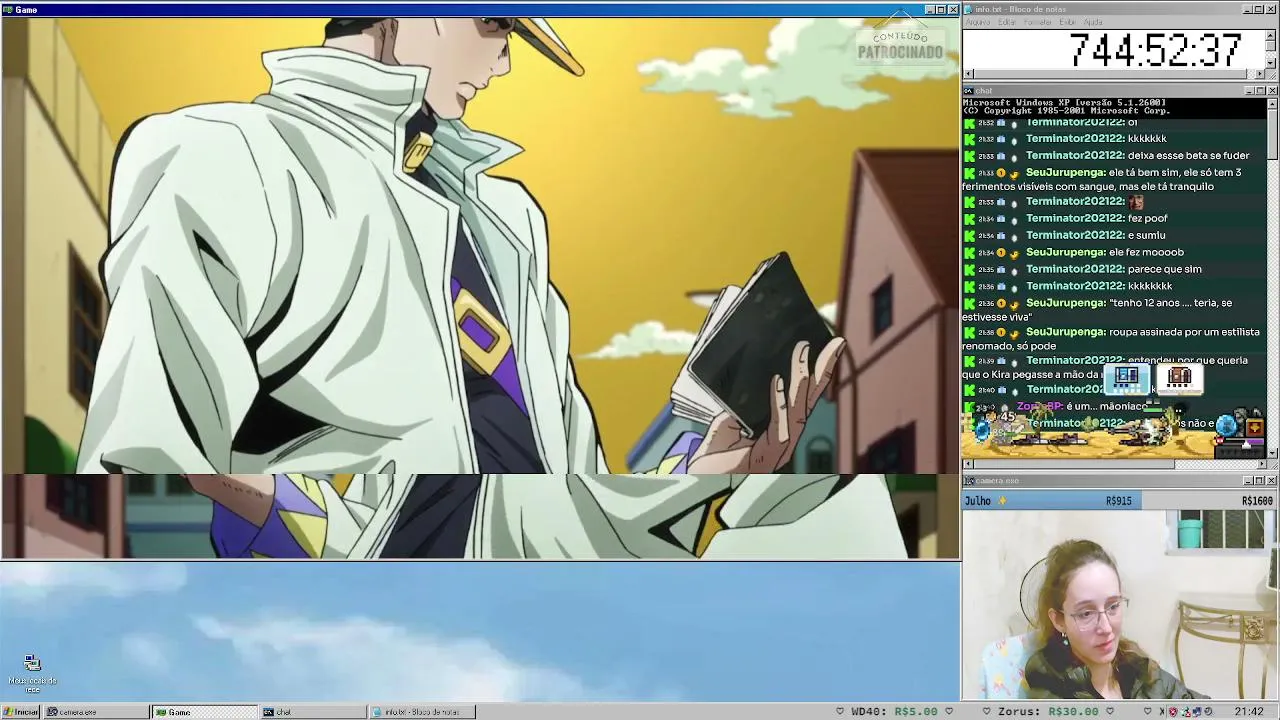Minimize the Game window
The image size is (1280, 720).
[x=929, y=9]
